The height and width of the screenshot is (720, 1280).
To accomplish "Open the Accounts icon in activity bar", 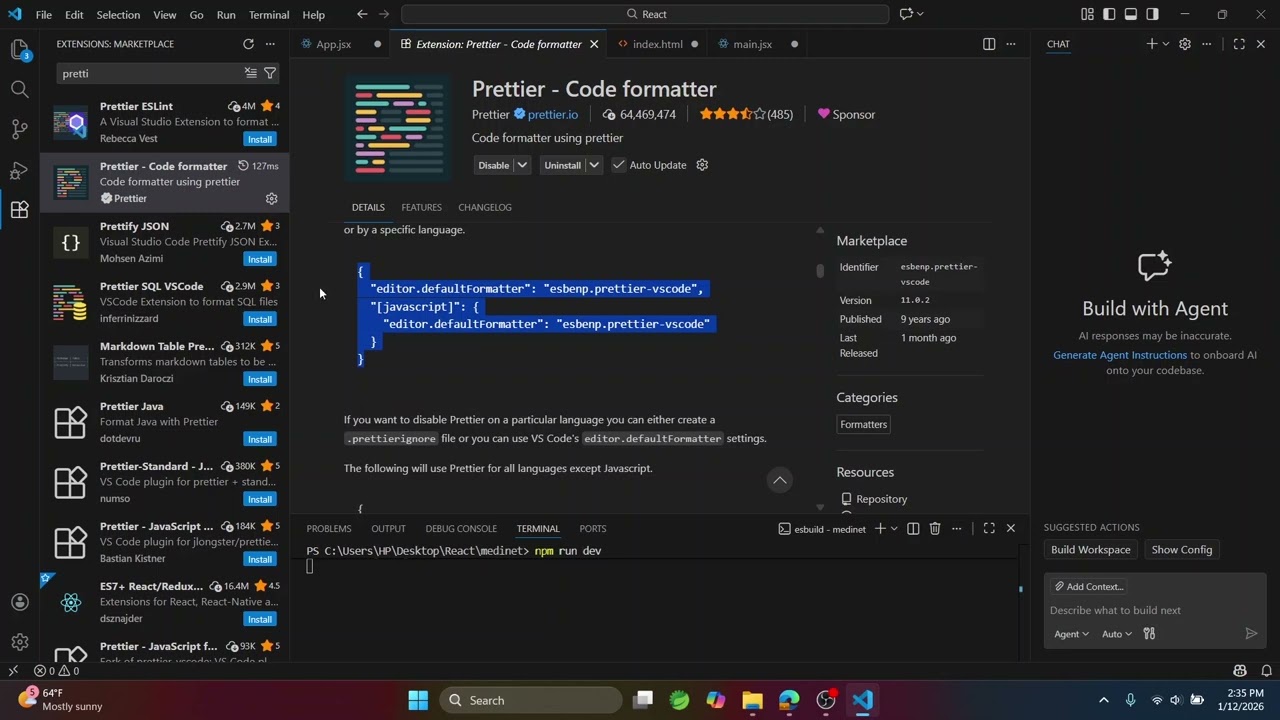I will click(19, 602).
